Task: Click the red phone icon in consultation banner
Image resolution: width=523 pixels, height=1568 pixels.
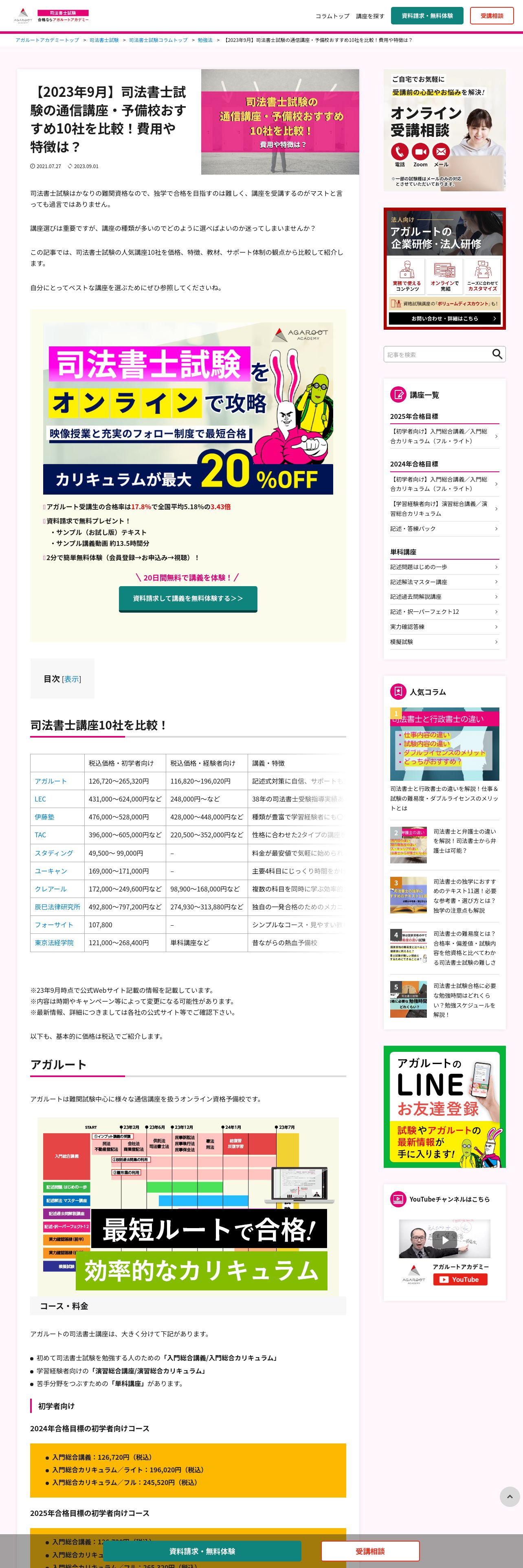Action: (400, 151)
